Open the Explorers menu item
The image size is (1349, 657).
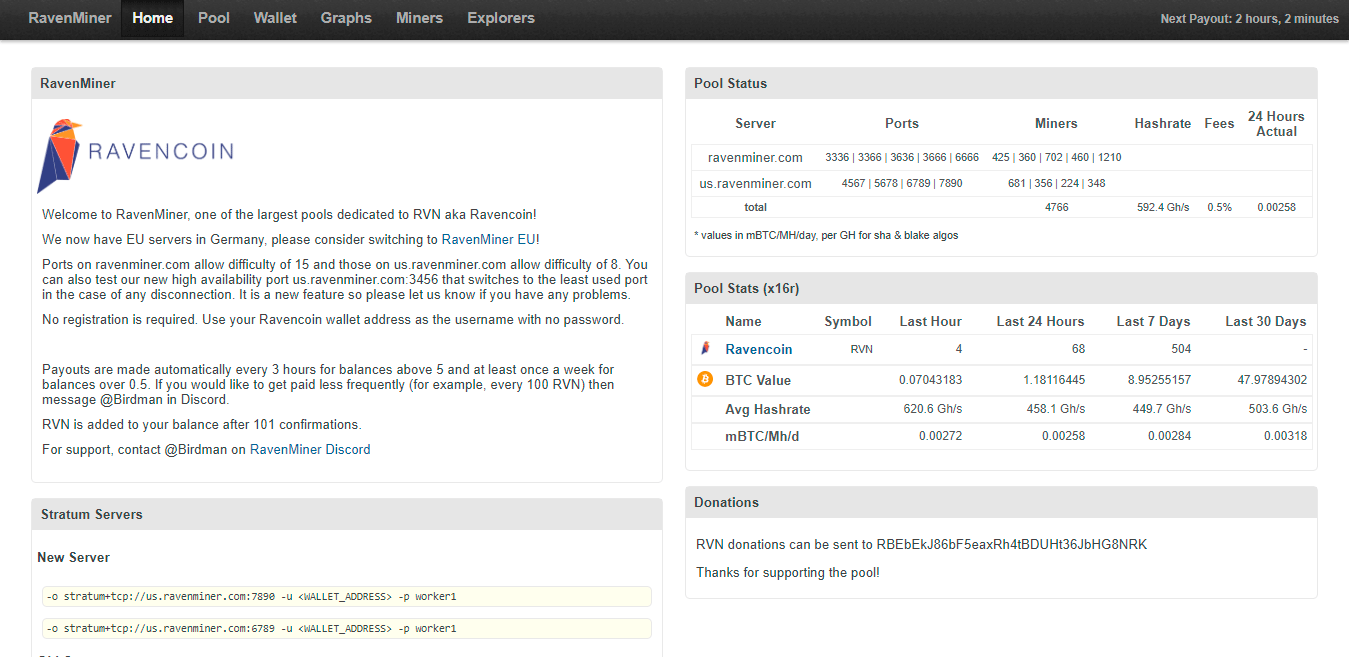(501, 18)
